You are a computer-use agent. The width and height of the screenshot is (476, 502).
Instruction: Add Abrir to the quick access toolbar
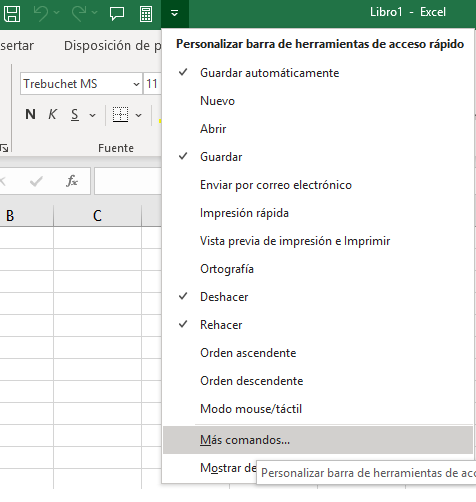pos(318,129)
